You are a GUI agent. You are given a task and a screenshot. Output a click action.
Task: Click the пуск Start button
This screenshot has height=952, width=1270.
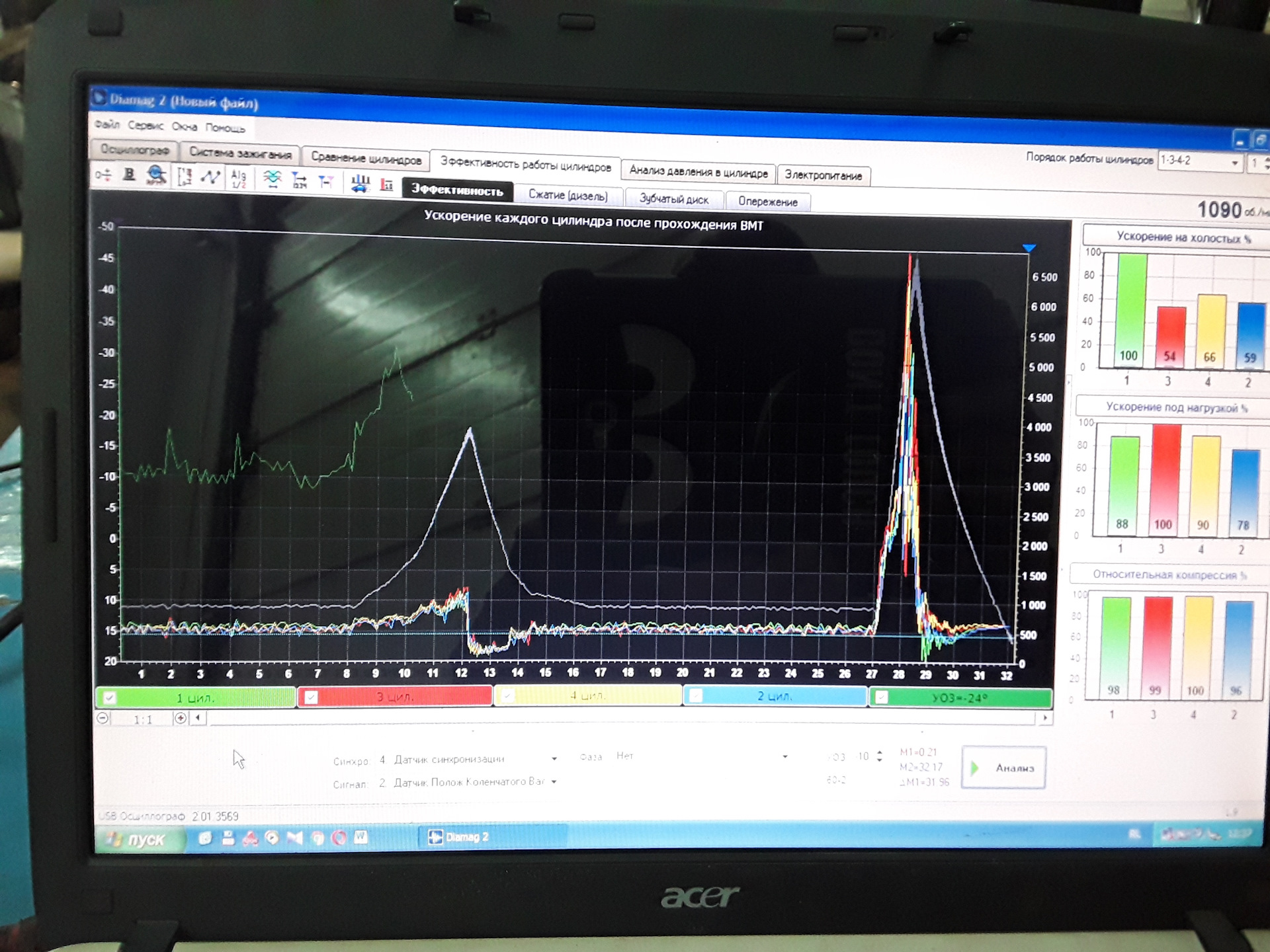point(139,839)
